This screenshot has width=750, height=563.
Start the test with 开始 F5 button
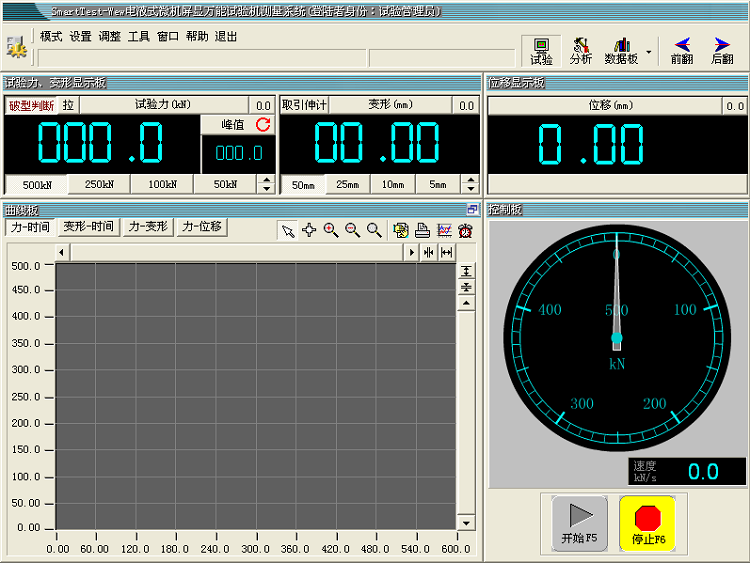pos(579,524)
